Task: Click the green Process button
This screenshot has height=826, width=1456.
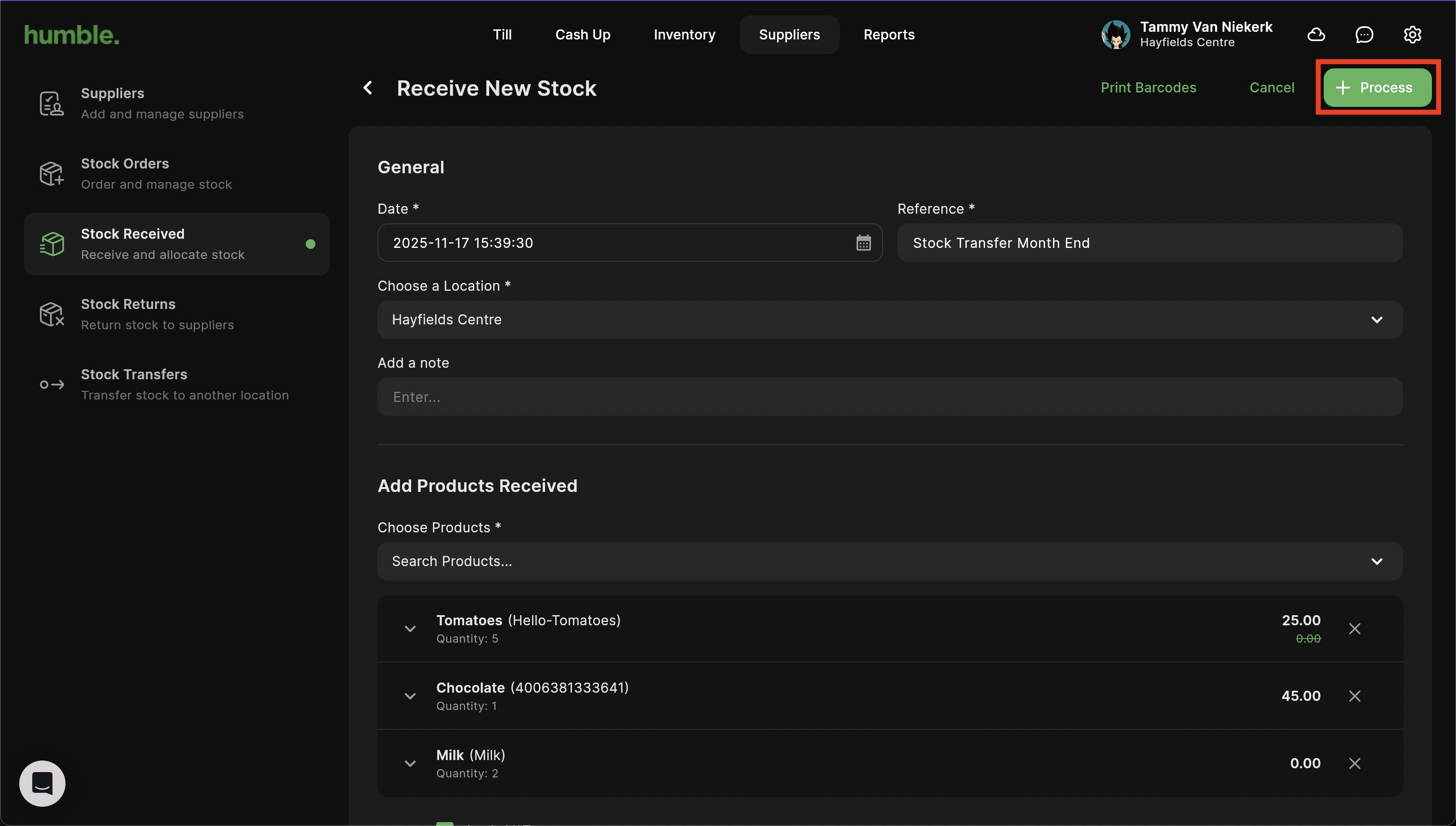Action: pyautogui.click(x=1377, y=88)
